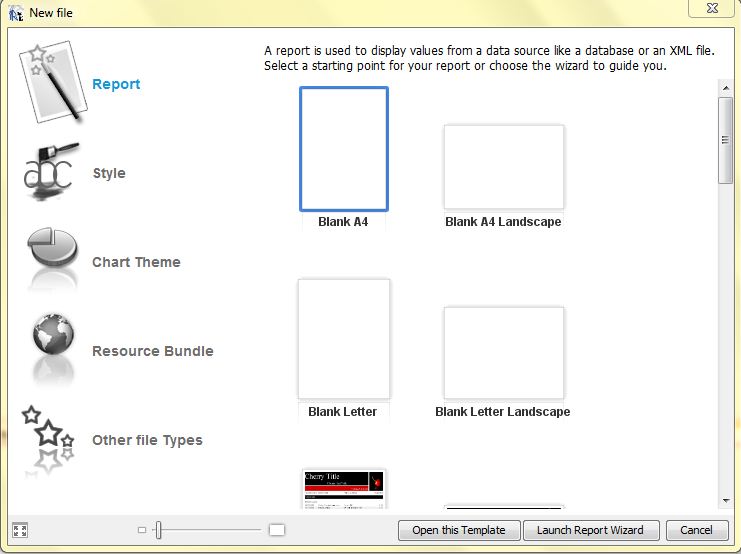This screenshot has width=741, height=554.
Task: Choose the Blank A4 Landscape thumbnail
Action: pyautogui.click(x=504, y=166)
